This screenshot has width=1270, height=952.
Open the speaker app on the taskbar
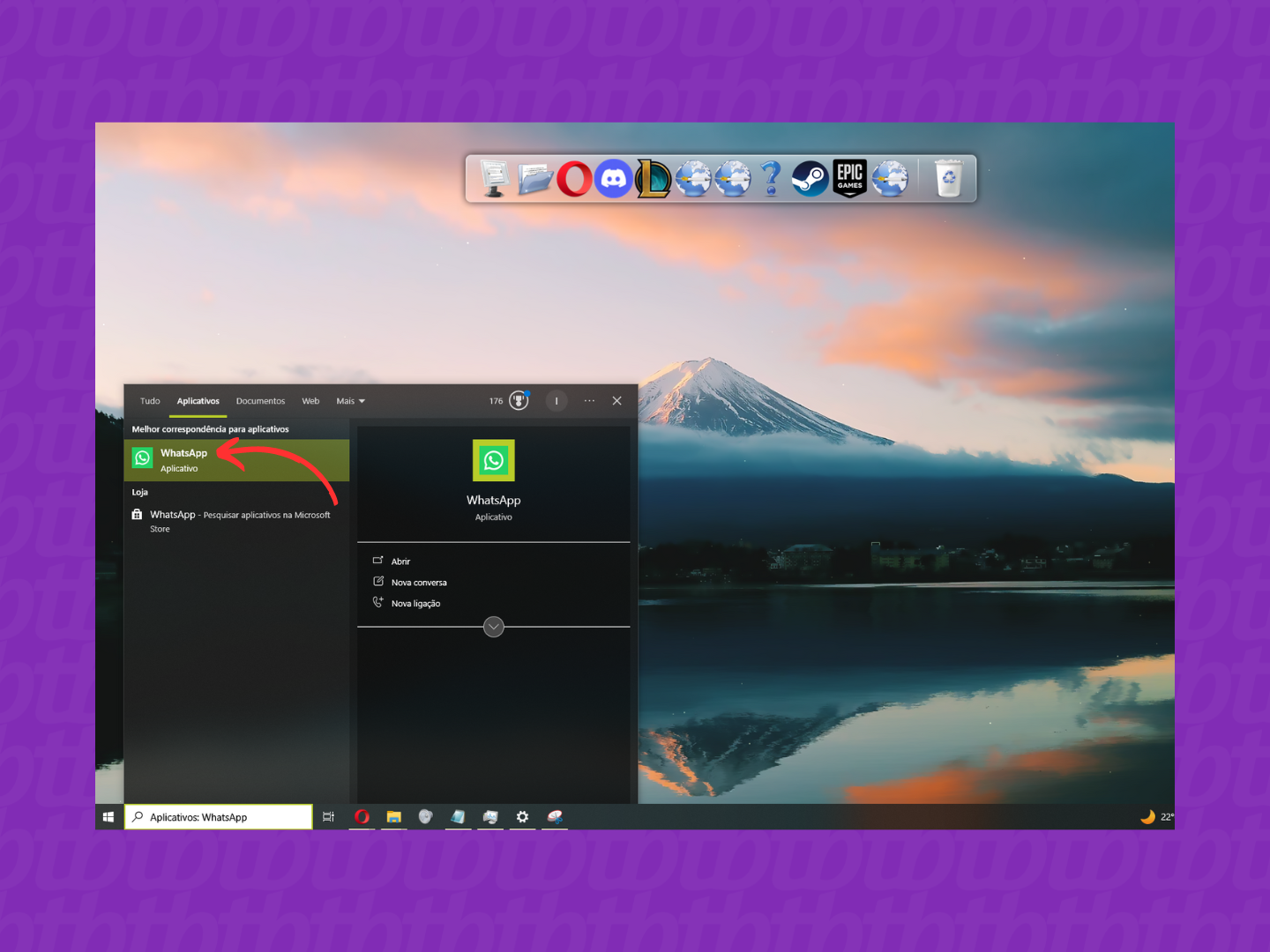coord(426,817)
